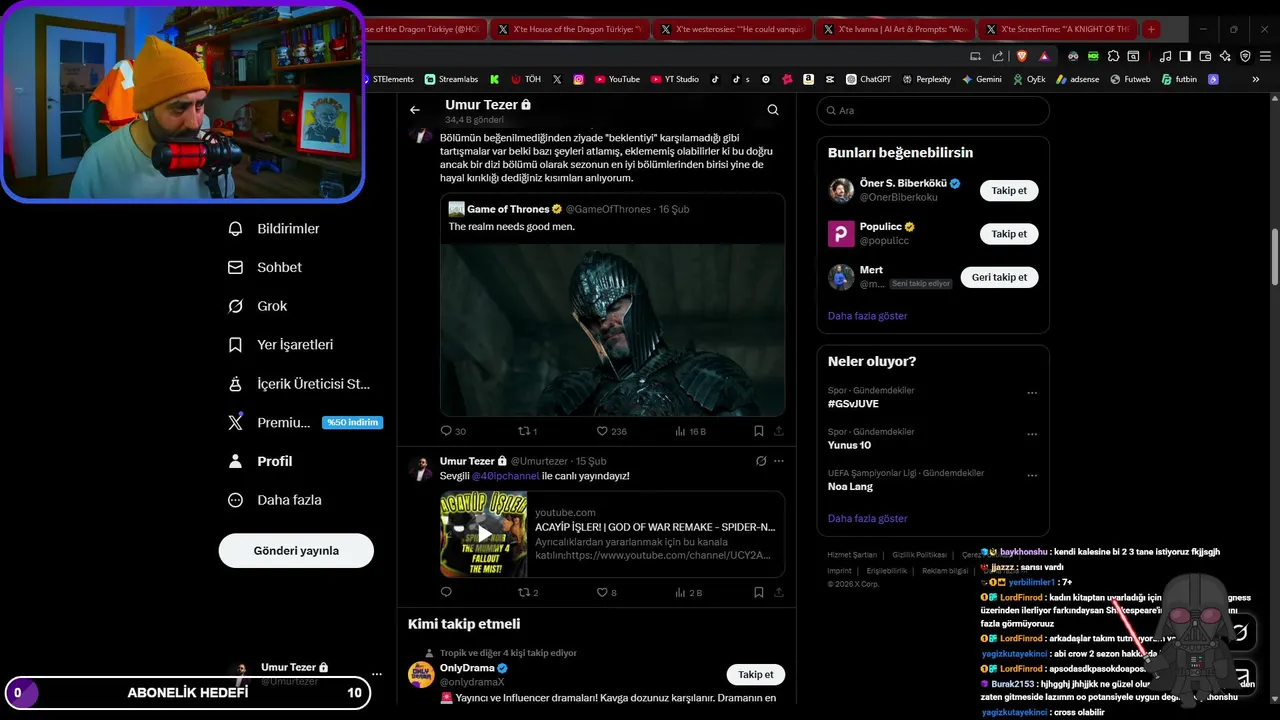Open Gizlilik Politikası footer link
The width and height of the screenshot is (1280, 720).
[919, 555]
